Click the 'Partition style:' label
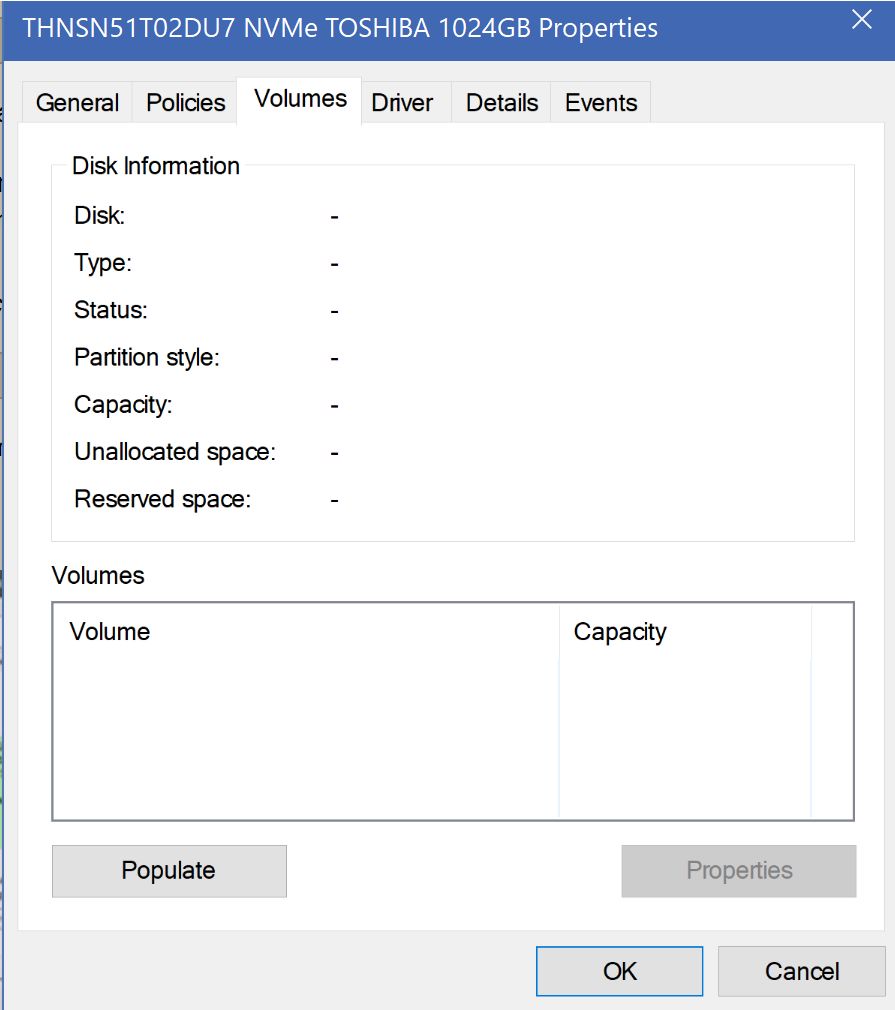The image size is (895, 1010). (x=147, y=357)
